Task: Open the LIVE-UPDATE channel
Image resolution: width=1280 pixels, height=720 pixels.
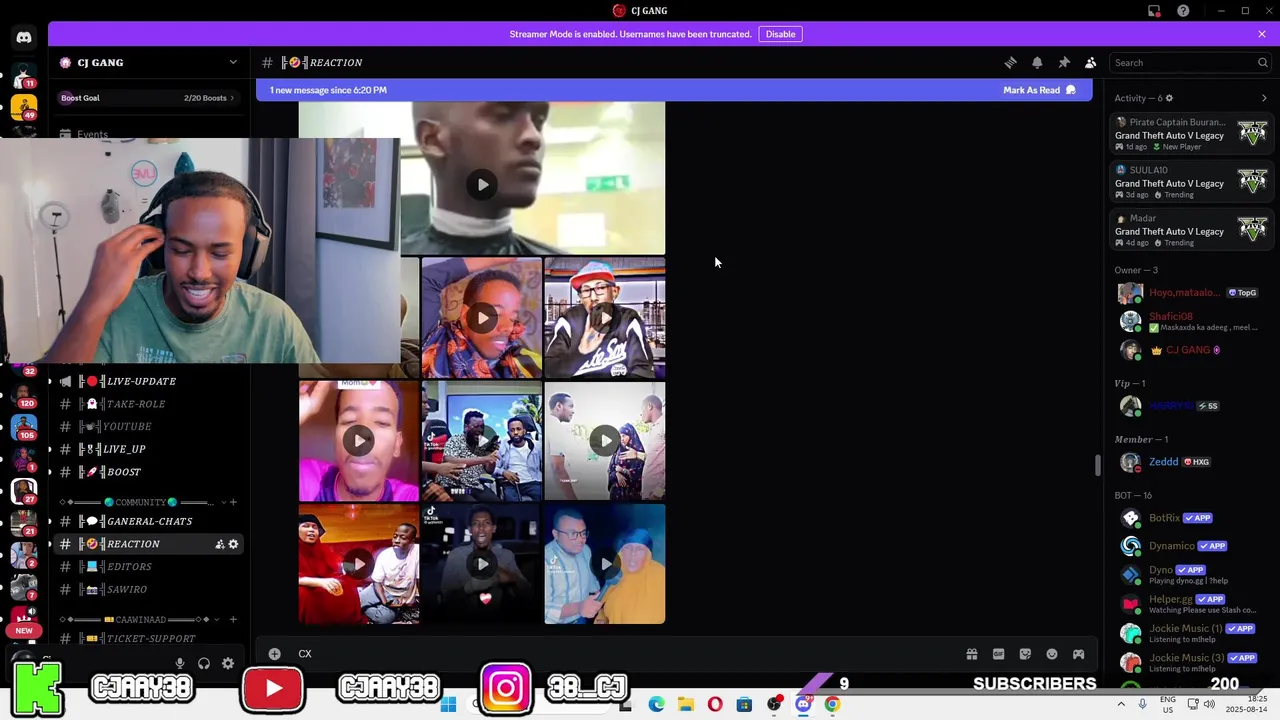Action: pyautogui.click(x=148, y=381)
